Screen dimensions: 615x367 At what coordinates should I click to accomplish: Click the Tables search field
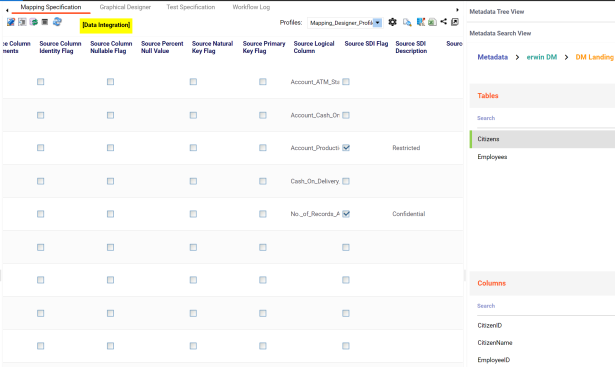pyautogui.click(x=546, y=118)
